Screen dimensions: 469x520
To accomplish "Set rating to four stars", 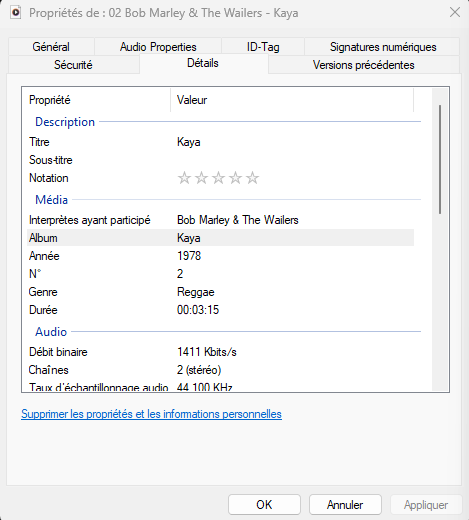I will (235, 178).
